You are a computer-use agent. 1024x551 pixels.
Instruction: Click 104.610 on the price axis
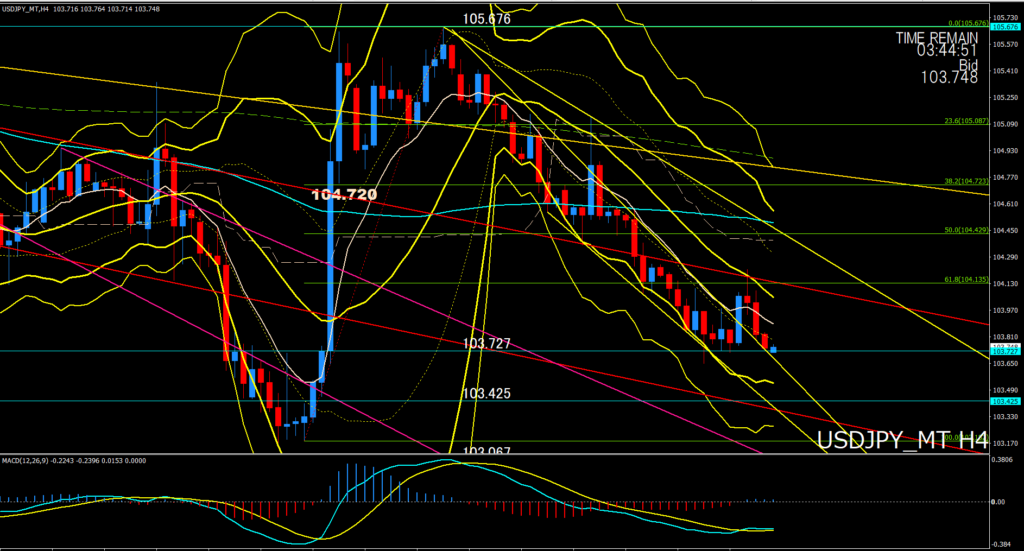pyautogui.click(x=1005, y=204)
